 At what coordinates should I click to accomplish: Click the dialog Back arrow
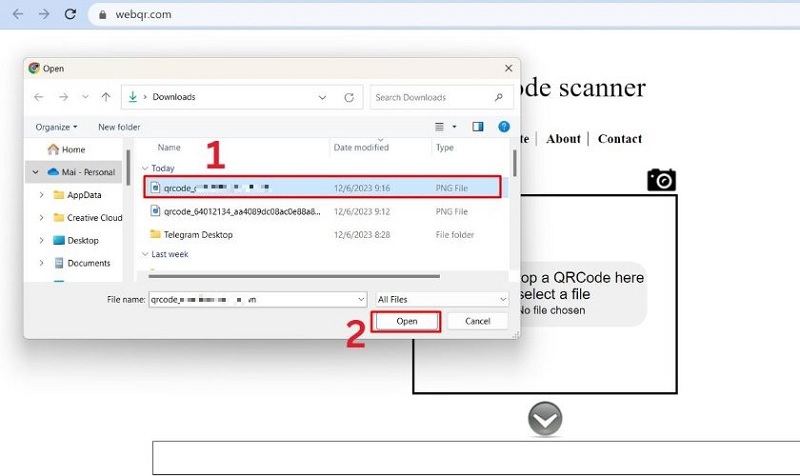[39, 97]
